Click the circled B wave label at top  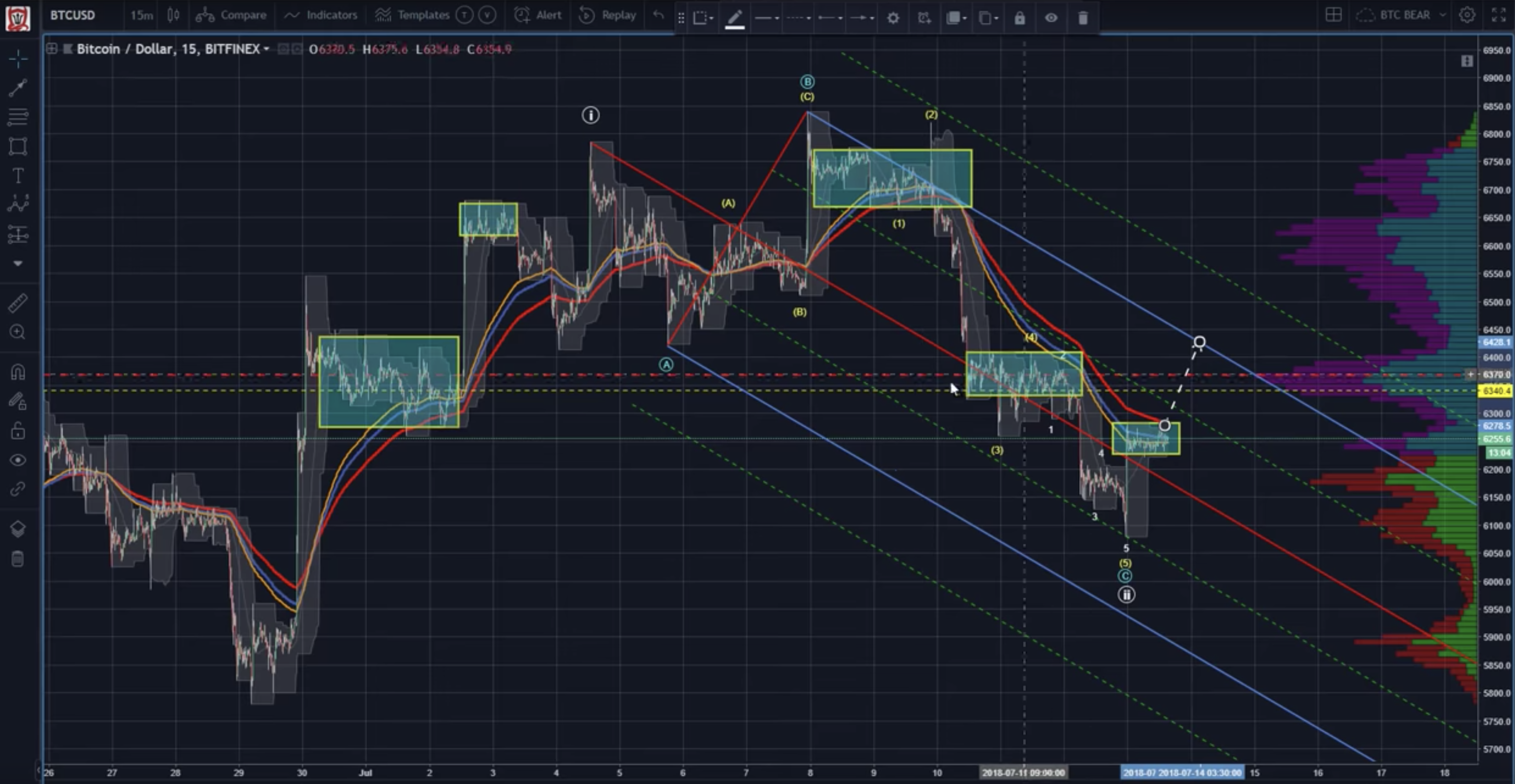pos(807,82)
